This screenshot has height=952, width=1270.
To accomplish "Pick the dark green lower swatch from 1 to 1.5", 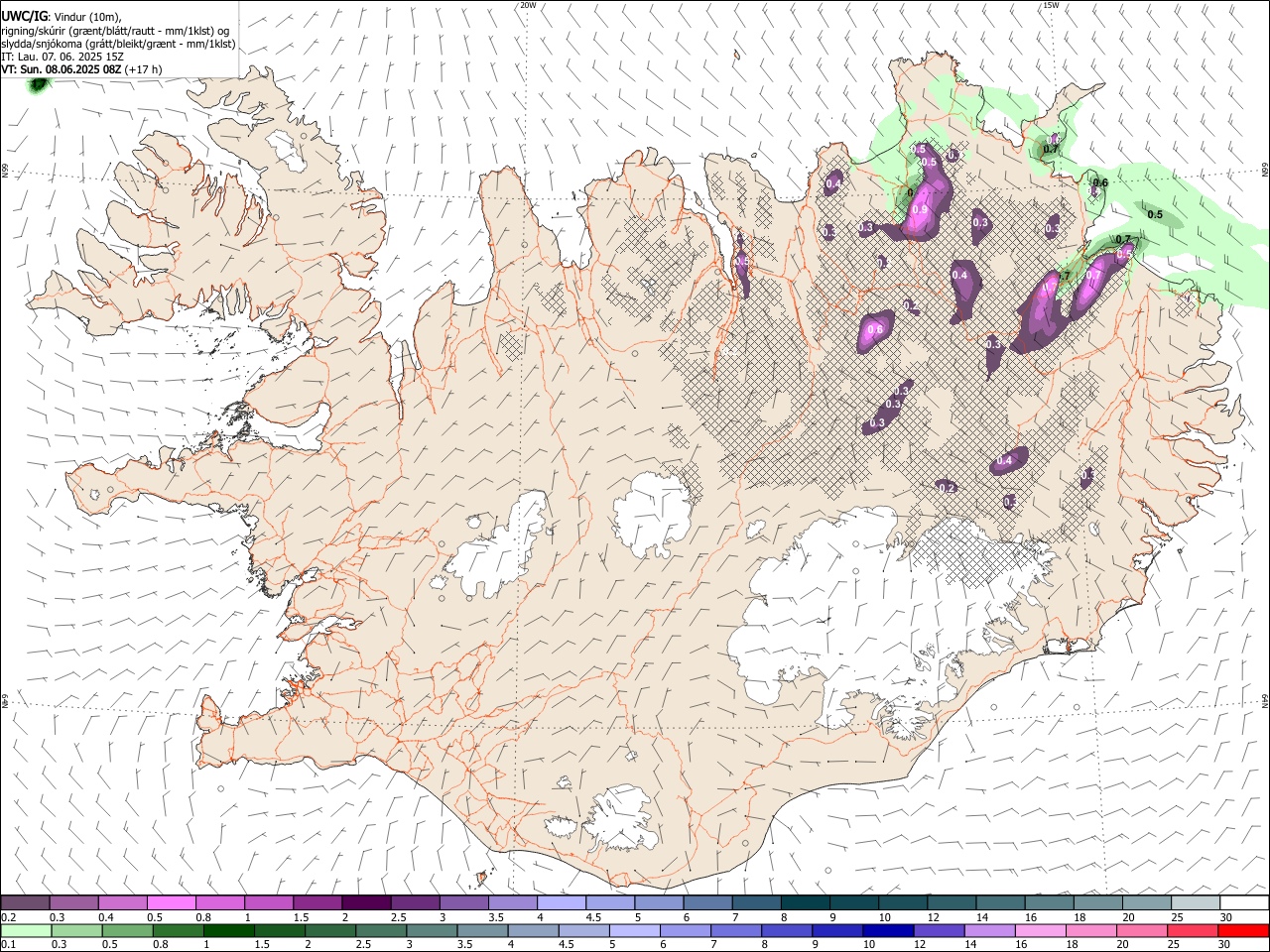I will 229,931.
